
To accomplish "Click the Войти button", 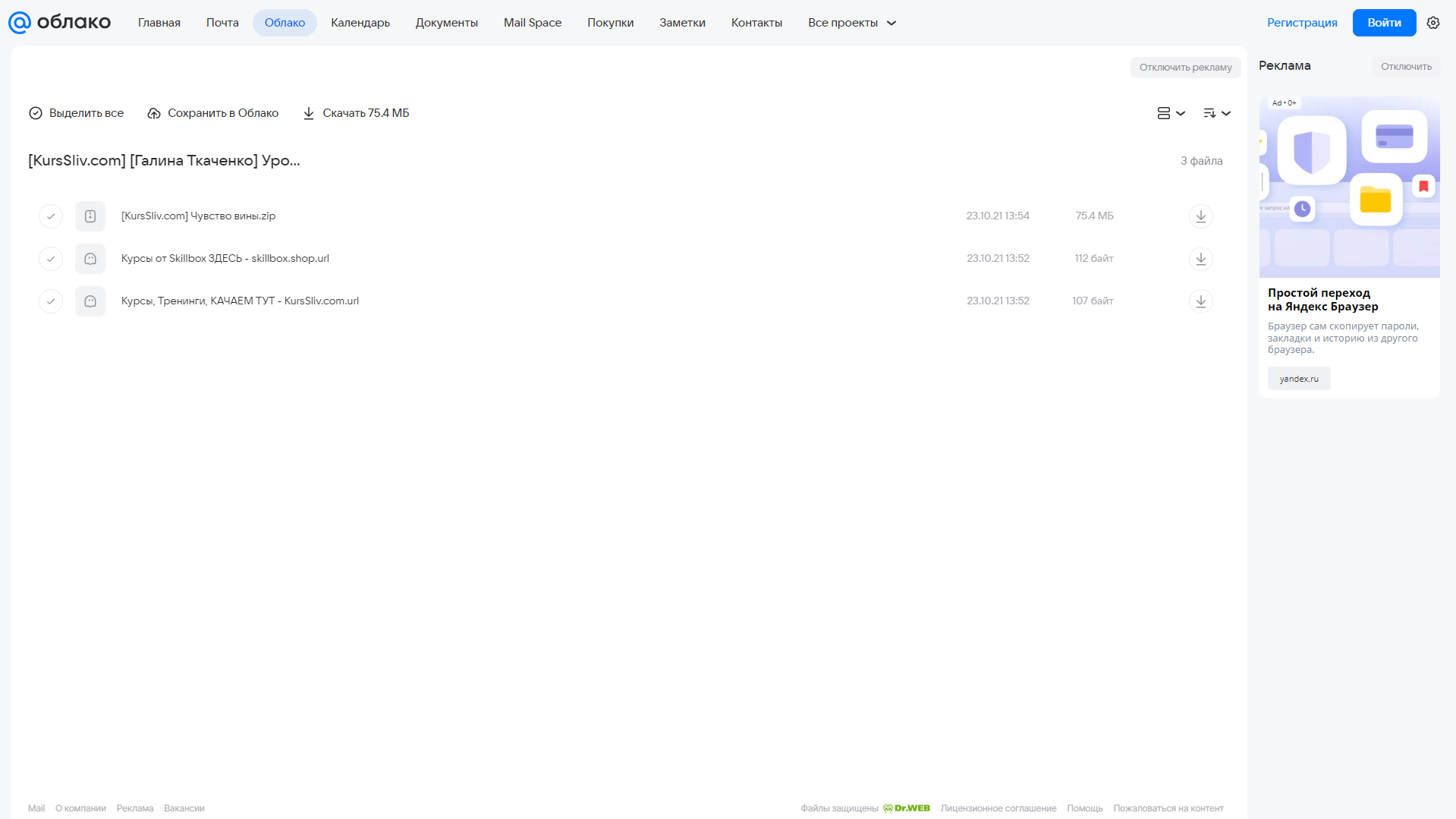I will pos(1384,23).
